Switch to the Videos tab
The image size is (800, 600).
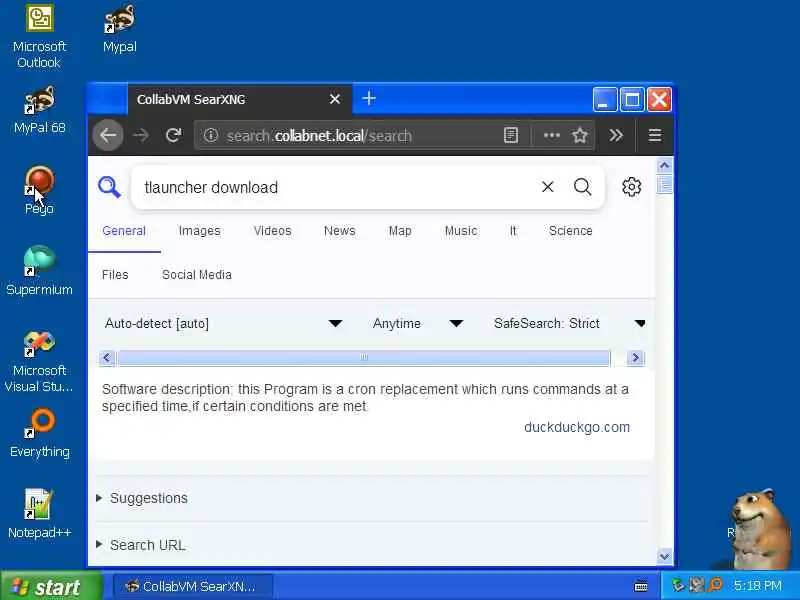tap(272, 231)
